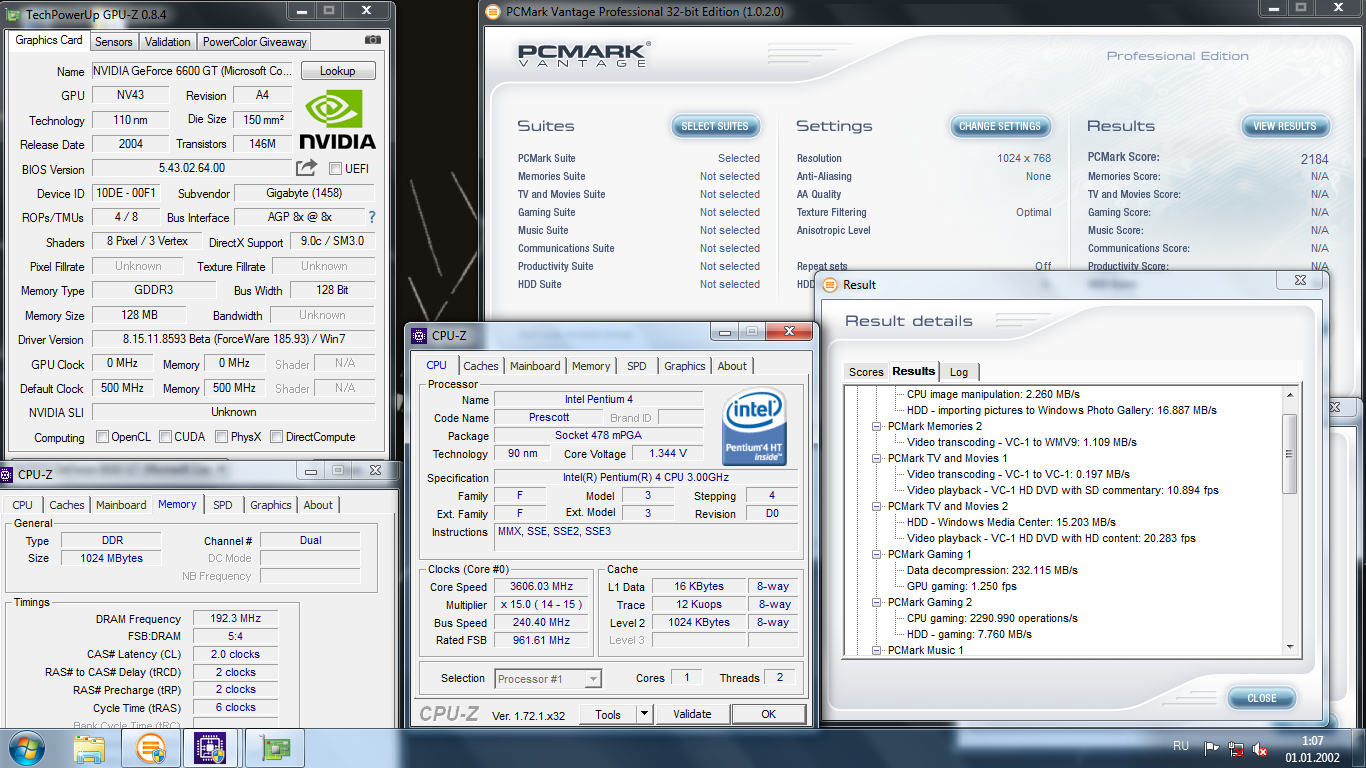The width and height of the screenshot is (1366, 768).
Task: Click the Core Speed value 3606.03 MHz
Action: (x=541, y=587)
